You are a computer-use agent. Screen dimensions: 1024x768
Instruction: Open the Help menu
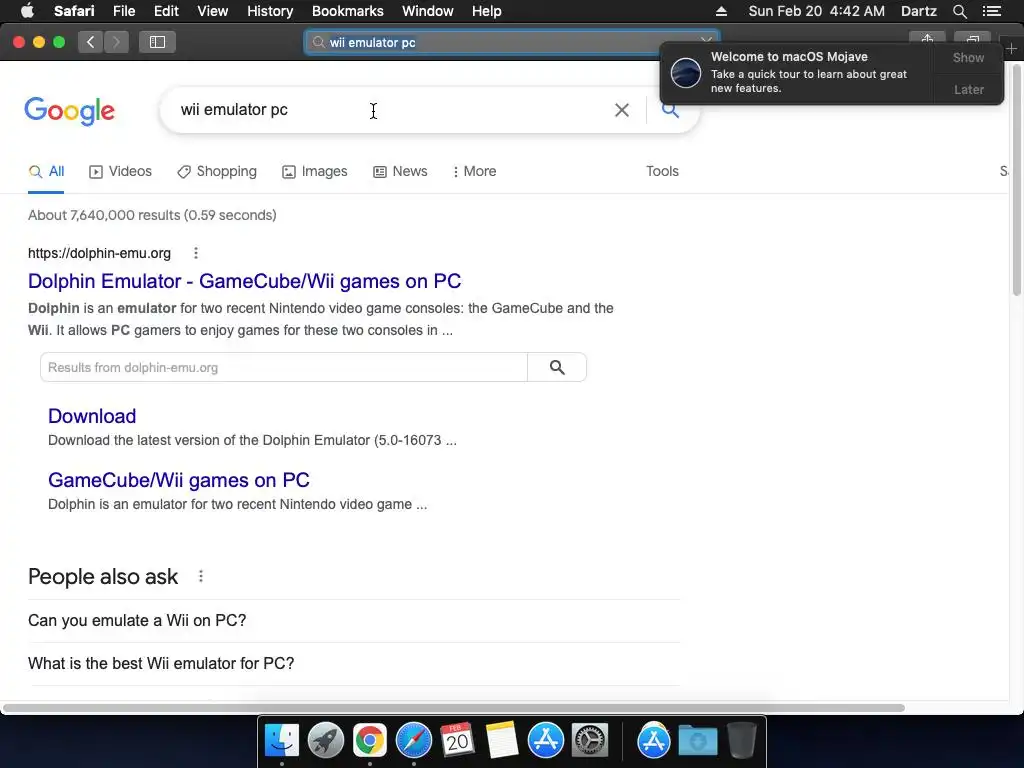click(x=487, y=11)
